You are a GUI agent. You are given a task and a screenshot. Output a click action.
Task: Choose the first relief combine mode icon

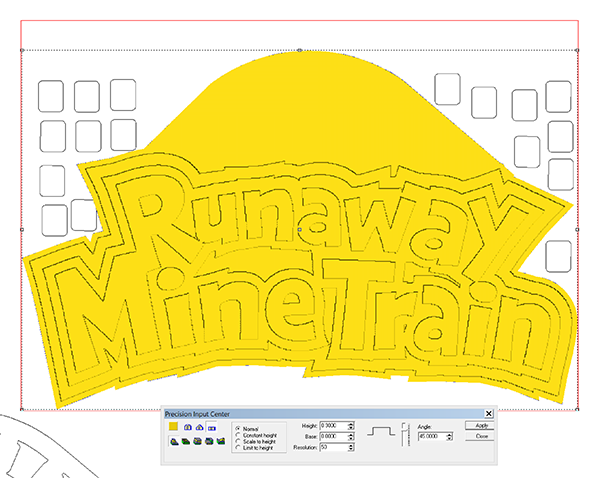pyautogui.click(x=174, y=441)
